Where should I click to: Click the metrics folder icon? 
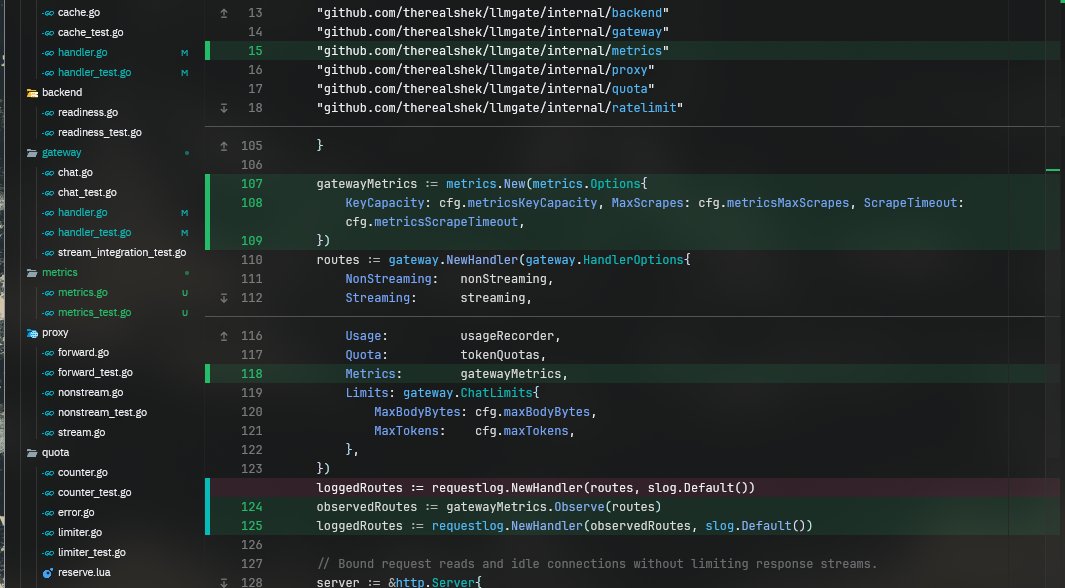(x=32, y=273)
